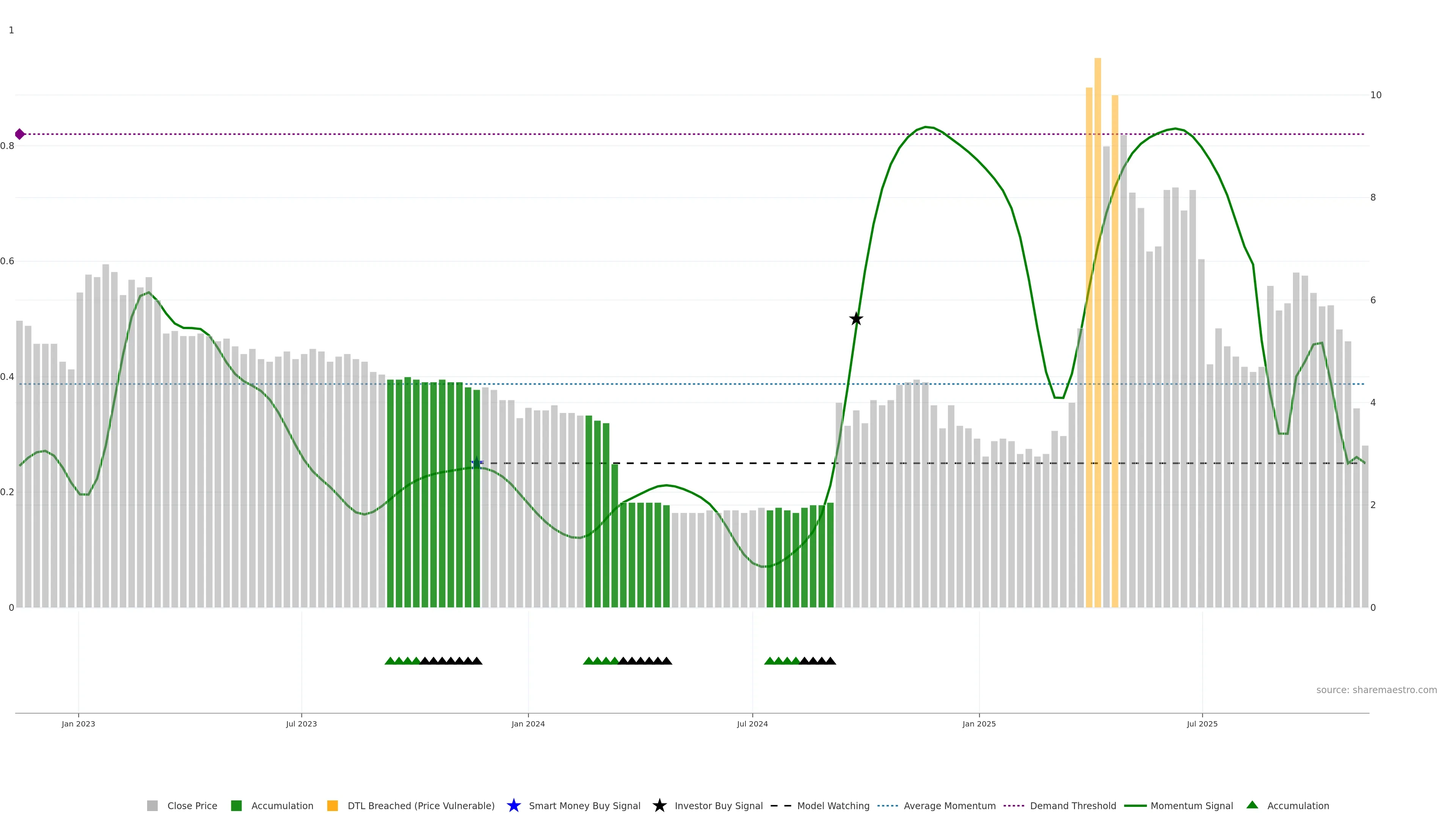The width and height of the screenshot is (1456, 819).
Task: Click the black Investor Buy star on the momentum curve
Action: [856, 319]
